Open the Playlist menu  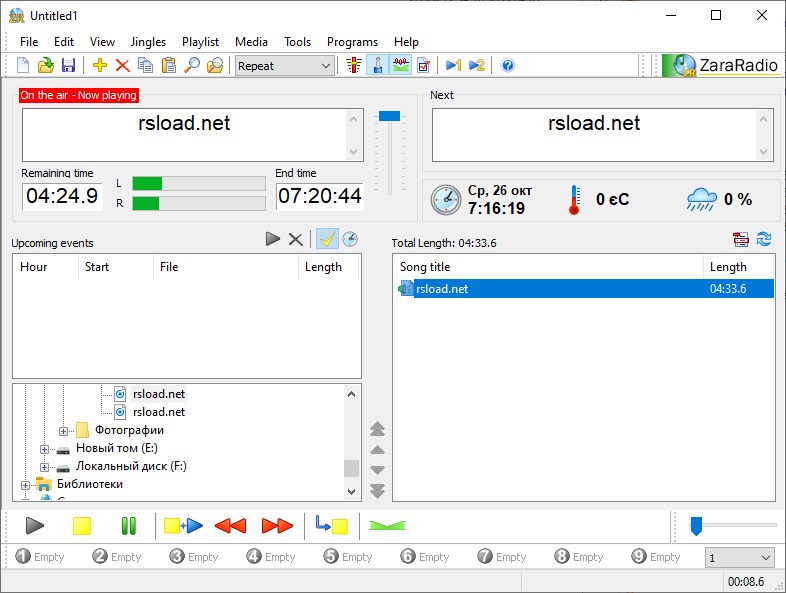(200, 42)
